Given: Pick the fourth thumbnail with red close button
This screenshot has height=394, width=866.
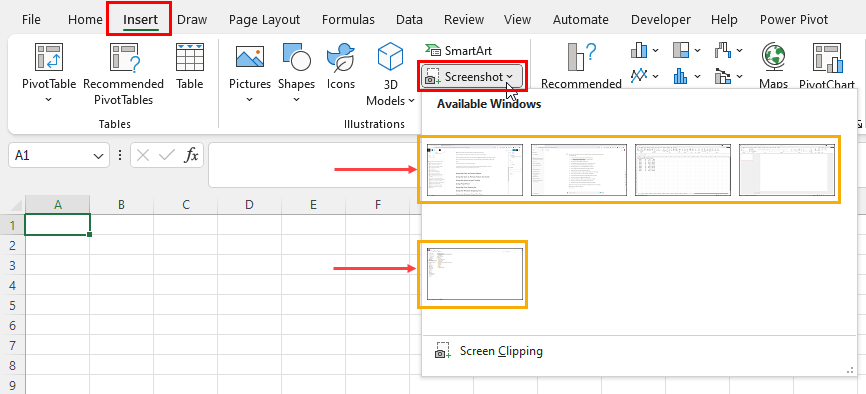Looking at the screenshot, I should click(x=787, y=170).
